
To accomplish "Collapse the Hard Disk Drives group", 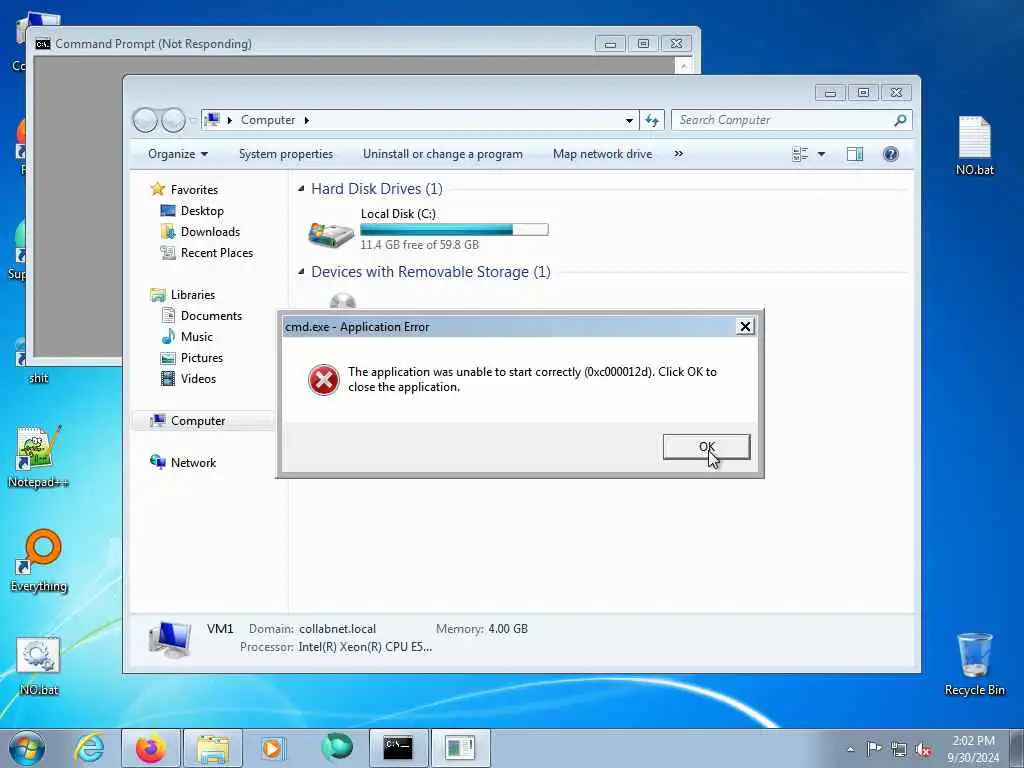I will [301, 189].
